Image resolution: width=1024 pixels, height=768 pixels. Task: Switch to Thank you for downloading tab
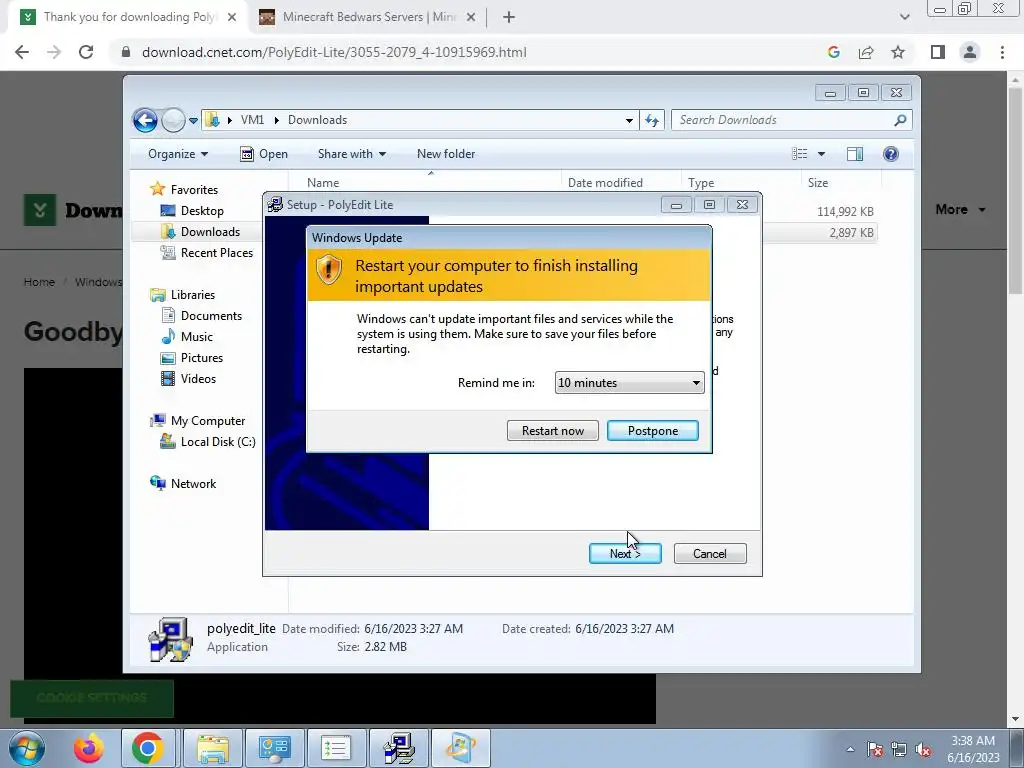coord(128,17)
